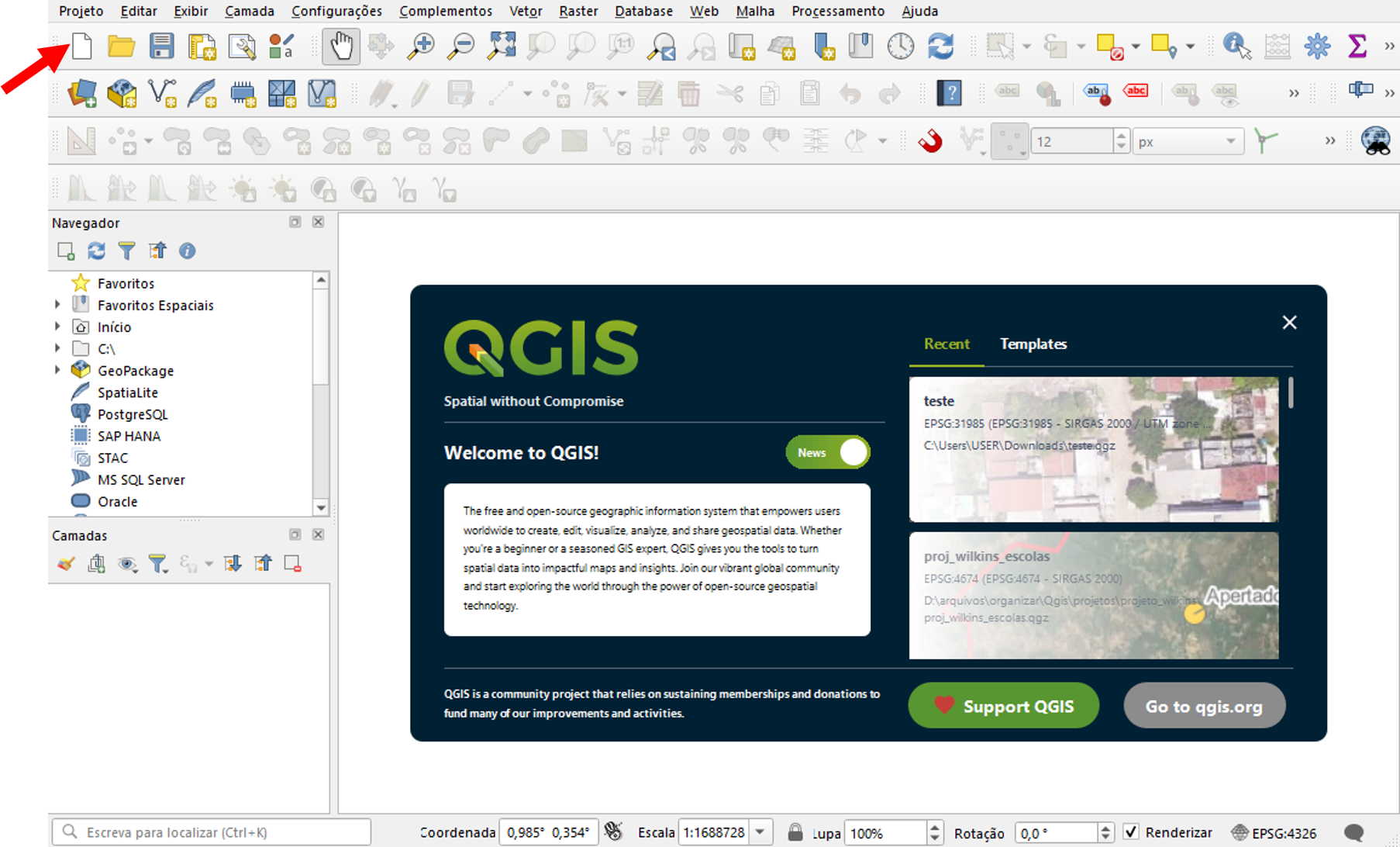1400x847 pixels.
Task: Select the Identify Features tool
Action: (1236, 47)
